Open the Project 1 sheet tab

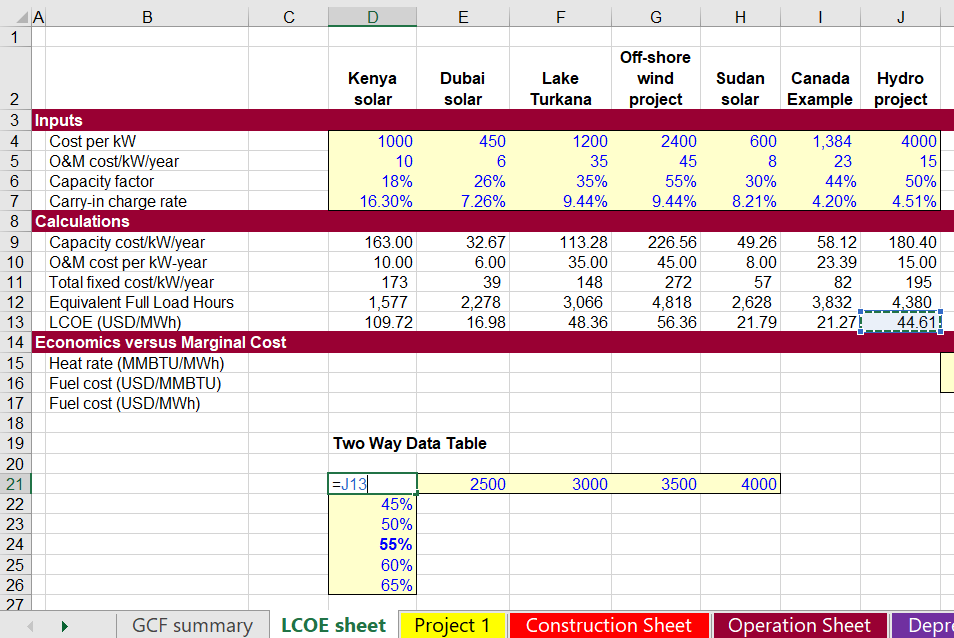(x=453, y=625)
